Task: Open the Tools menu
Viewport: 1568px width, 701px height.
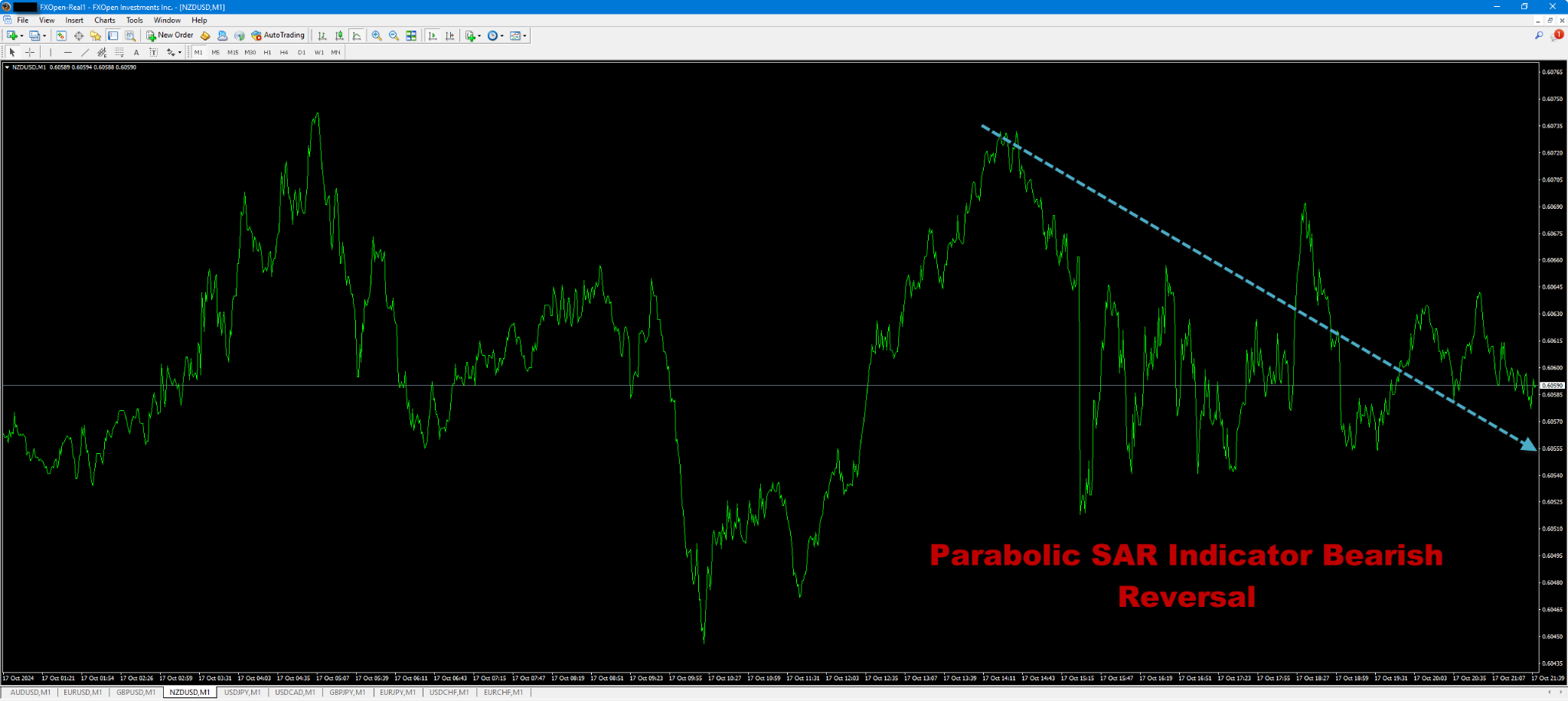Action: tap(135, 21)
